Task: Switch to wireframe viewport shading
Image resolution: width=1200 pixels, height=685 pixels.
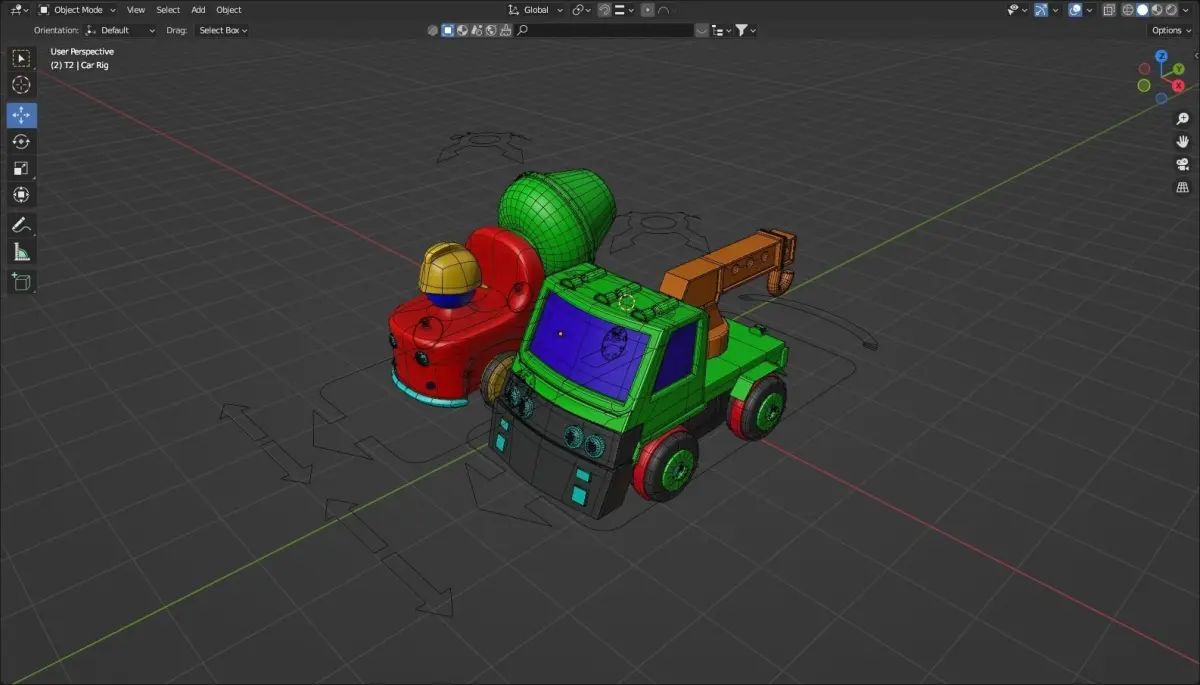Action: 1128,10
